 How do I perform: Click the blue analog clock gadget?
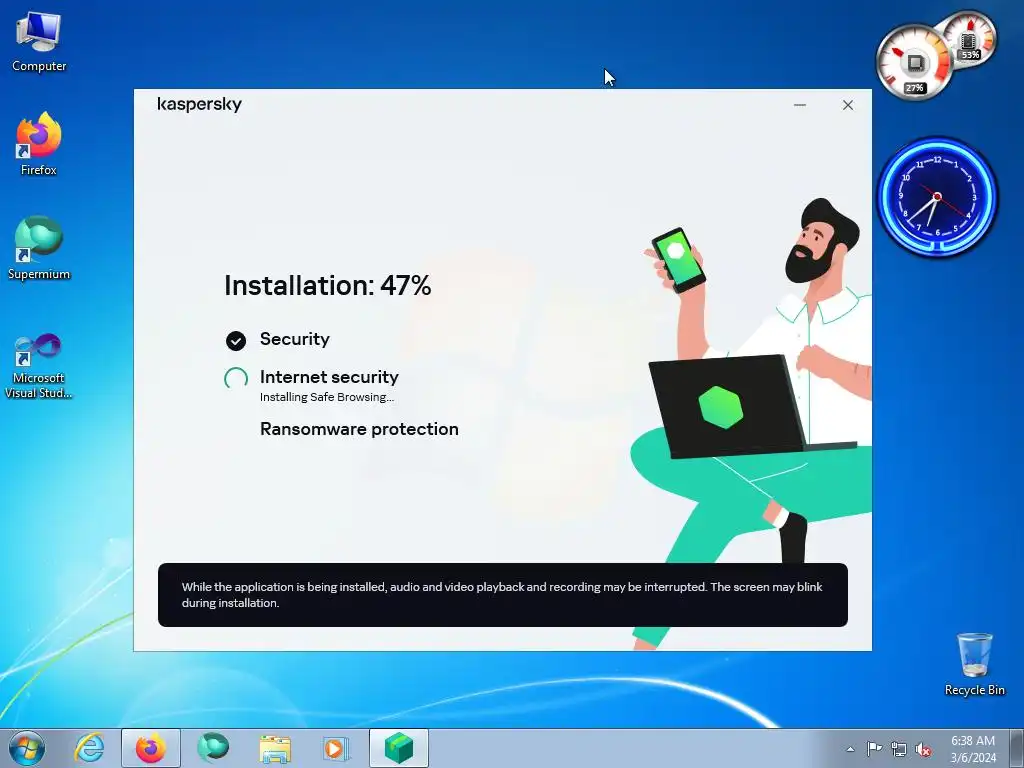pyautogui.click(x=937, y=196)
